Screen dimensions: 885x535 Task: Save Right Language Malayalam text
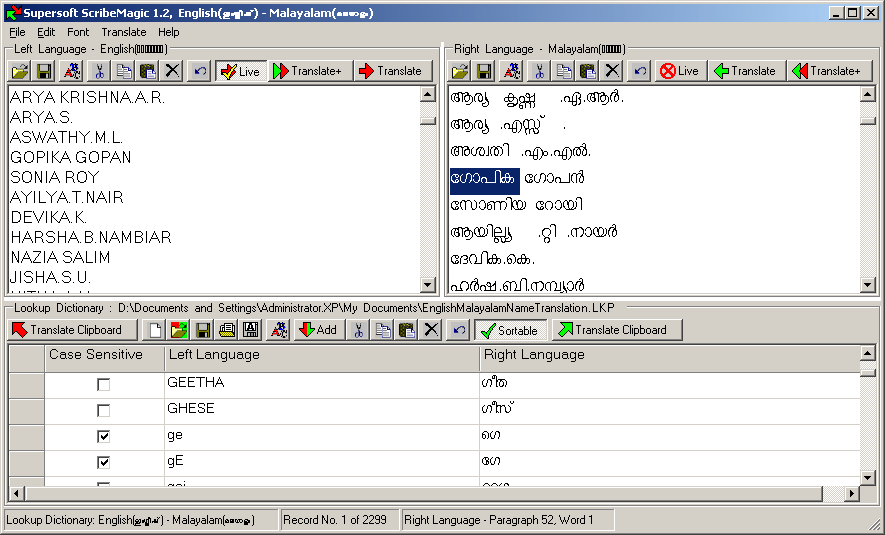point(484,71)
